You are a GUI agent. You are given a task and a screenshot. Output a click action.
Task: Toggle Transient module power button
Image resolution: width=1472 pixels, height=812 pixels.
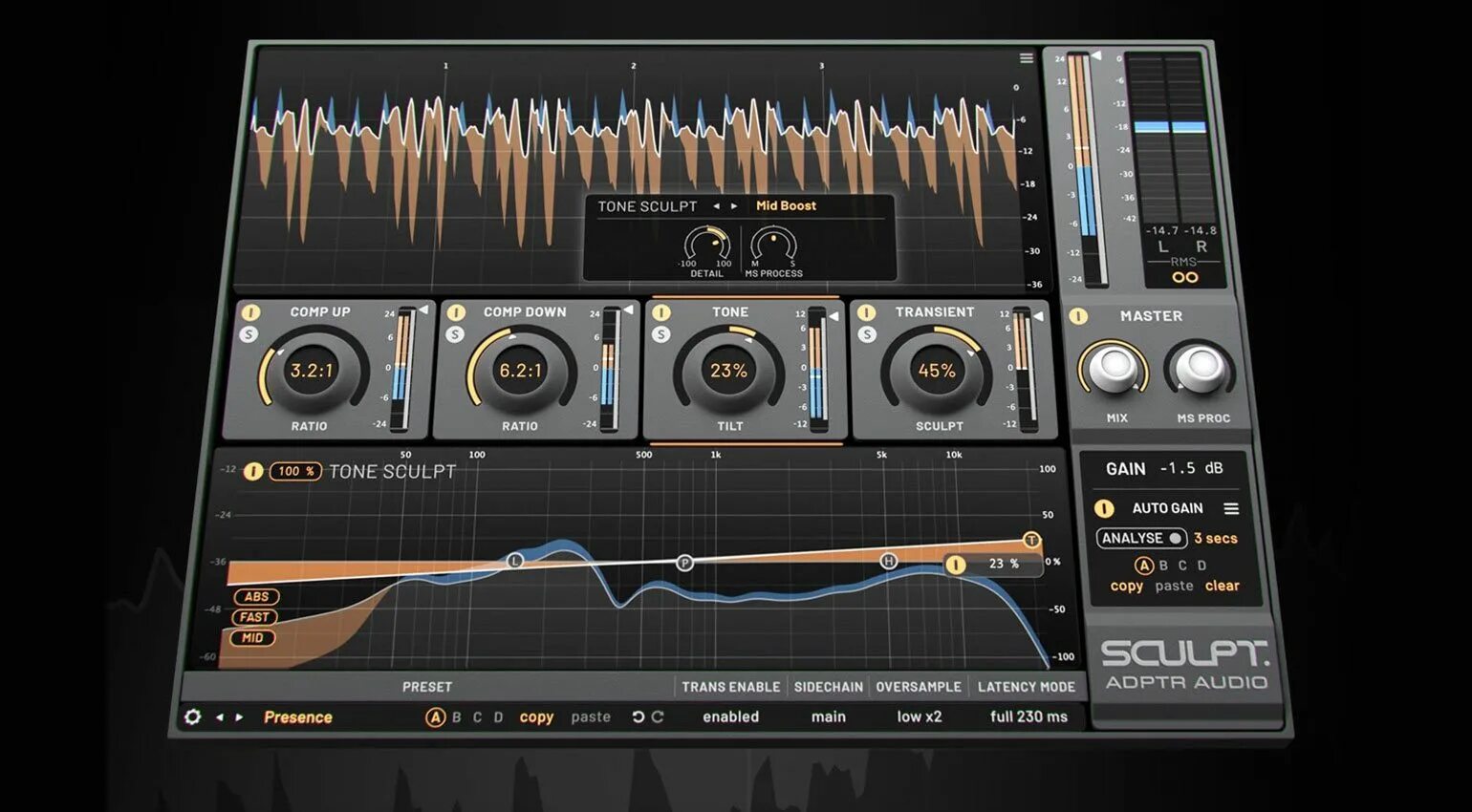tap(867, 312)
